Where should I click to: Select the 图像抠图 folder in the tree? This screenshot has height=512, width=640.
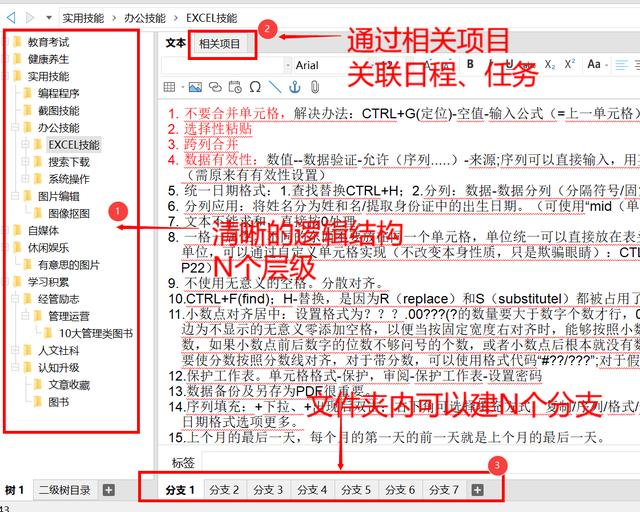(x=68, y=213)
